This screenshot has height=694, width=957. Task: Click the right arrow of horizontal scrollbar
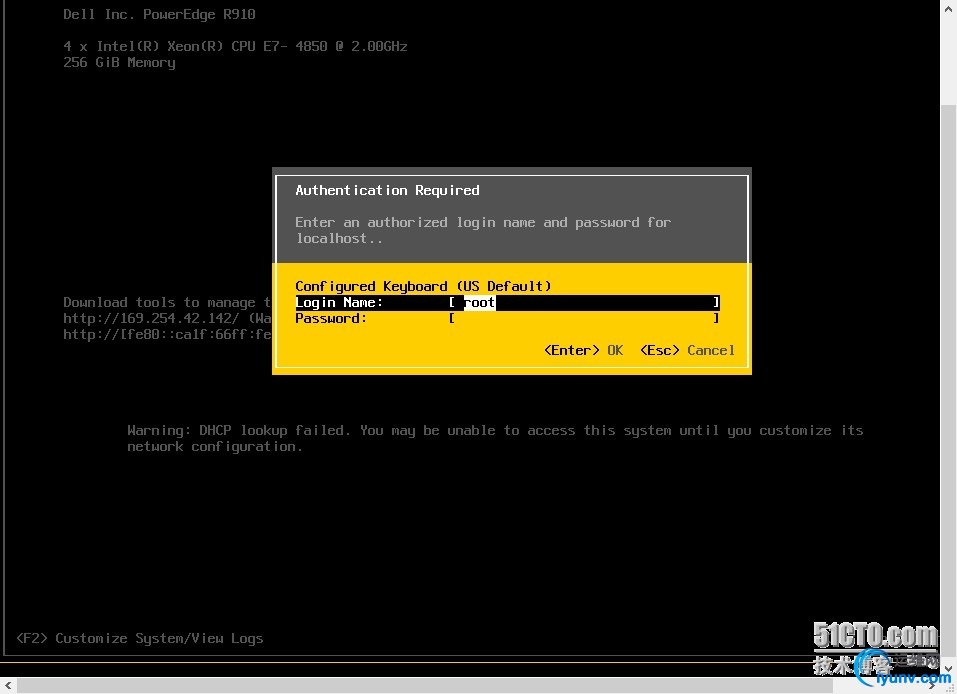click(931, 685)
